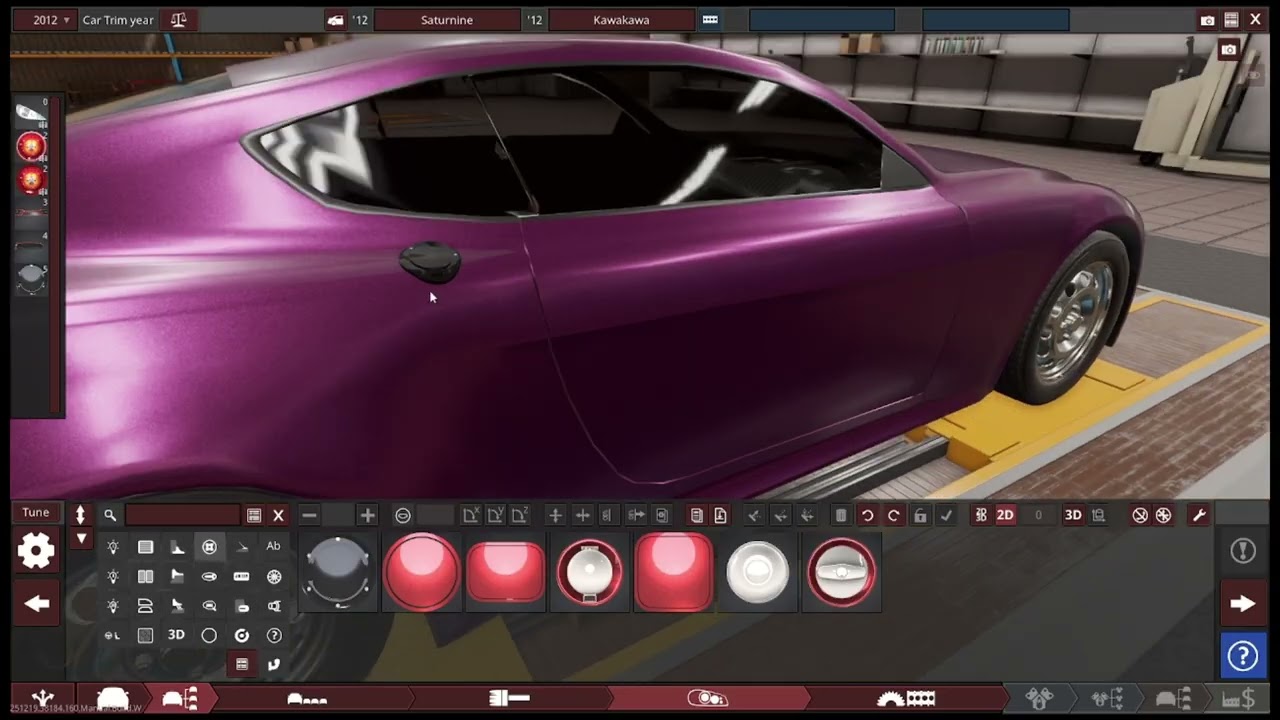The height and width of the screenshot is (720, 1280).
Task: Toggle the fixture lock icon
Action: click(920, 515)
